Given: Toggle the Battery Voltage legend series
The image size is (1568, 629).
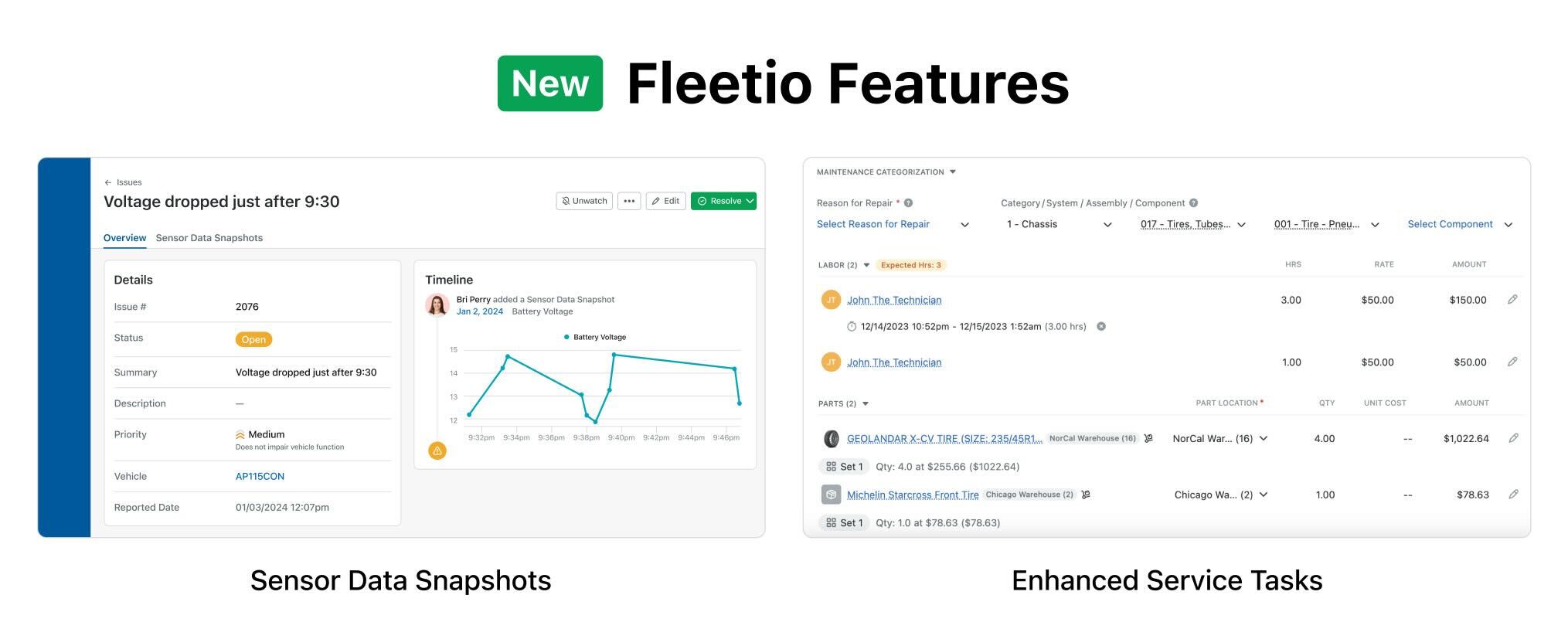Looking at the screenshot, I should (595, 337).
